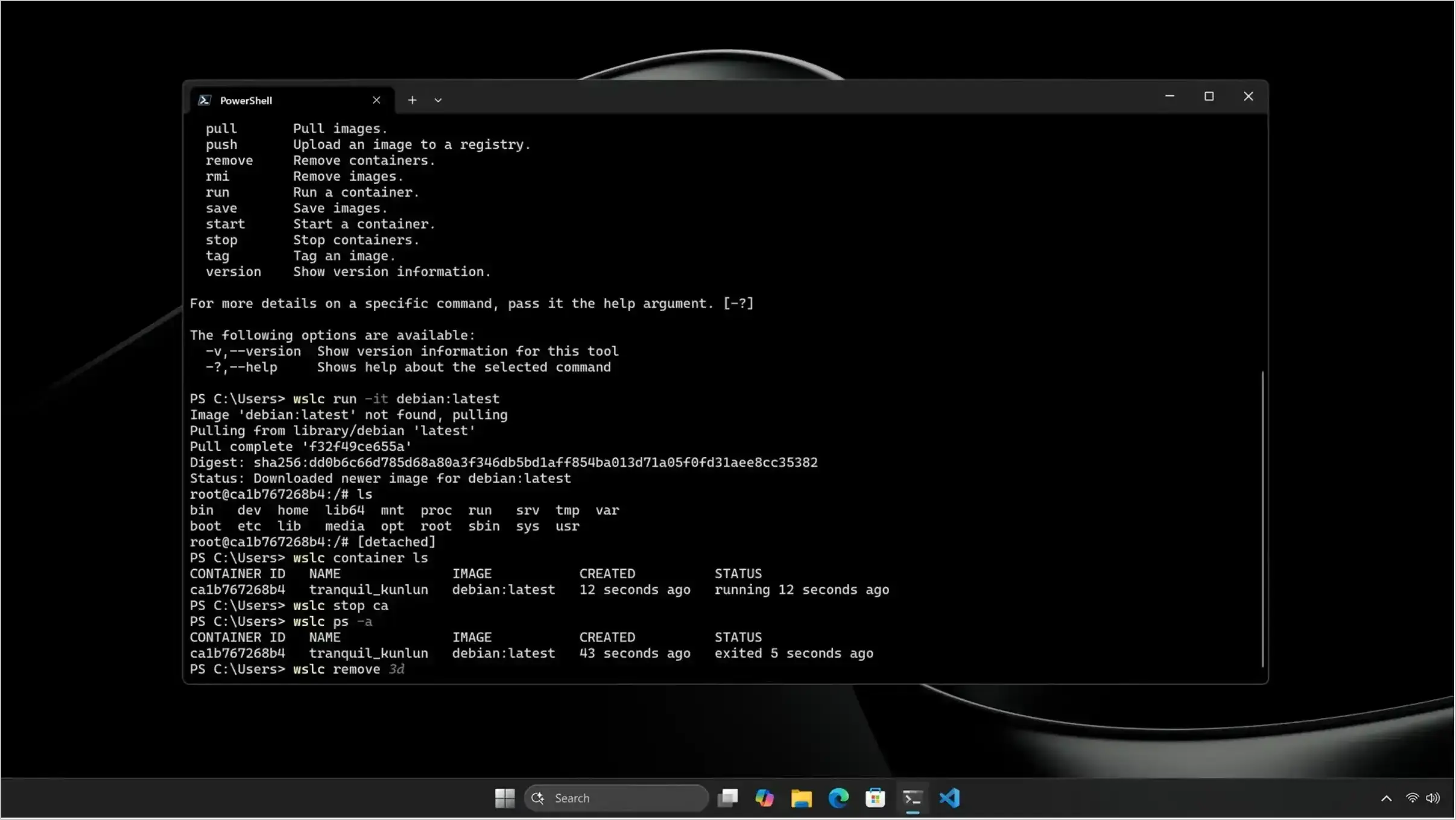The height and width of the screenshot is (820, 1456).
Task: Click 'Pull complete' line text
Action: coord(301,447)
